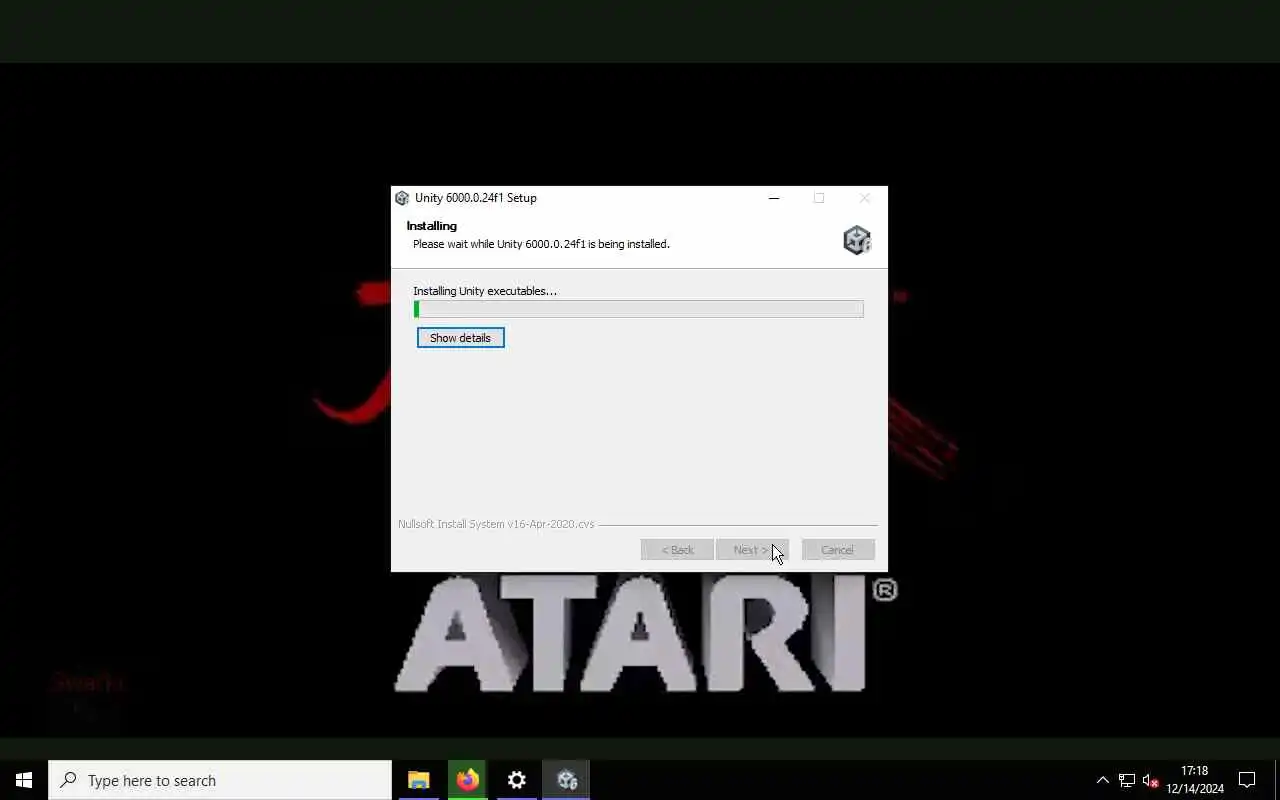Click the bold 'Installing' heading

[432, 226]
